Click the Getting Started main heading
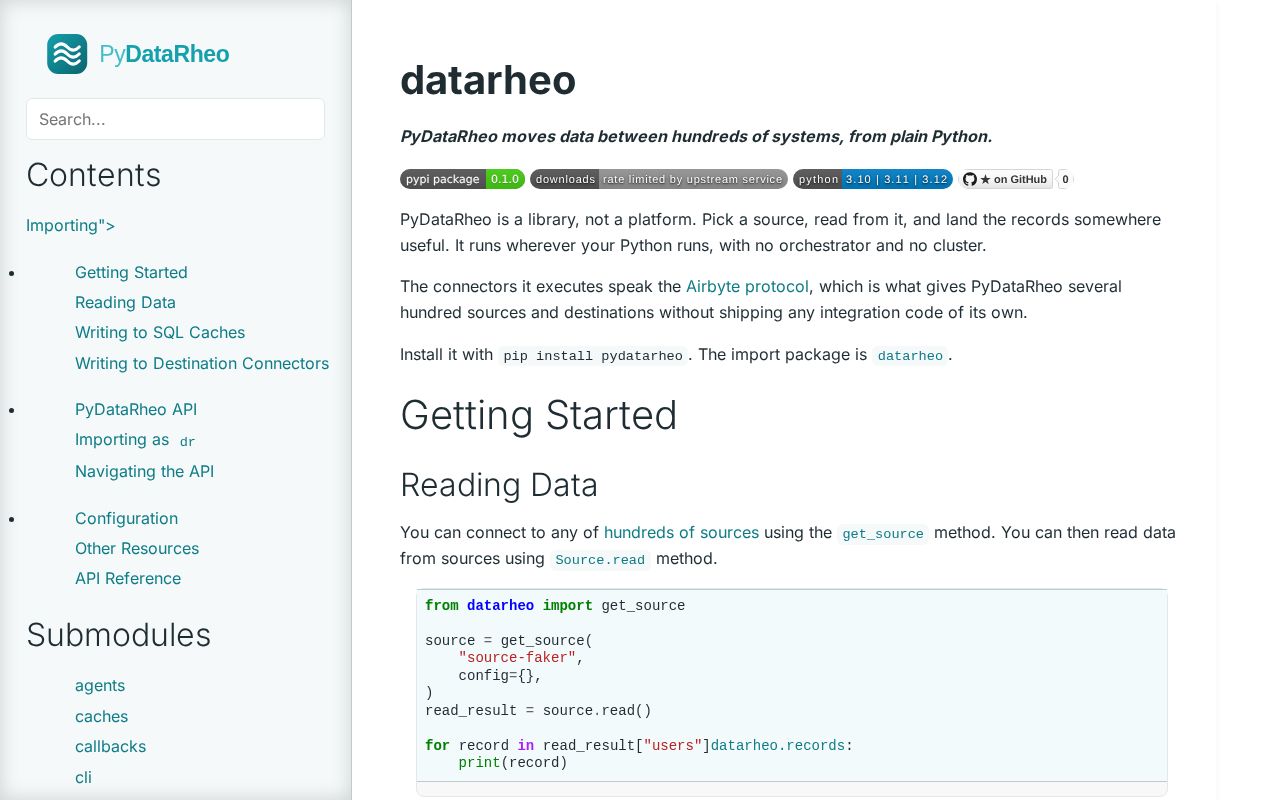The height and width of the screenshot is (800, 1280). pos(539,415)
